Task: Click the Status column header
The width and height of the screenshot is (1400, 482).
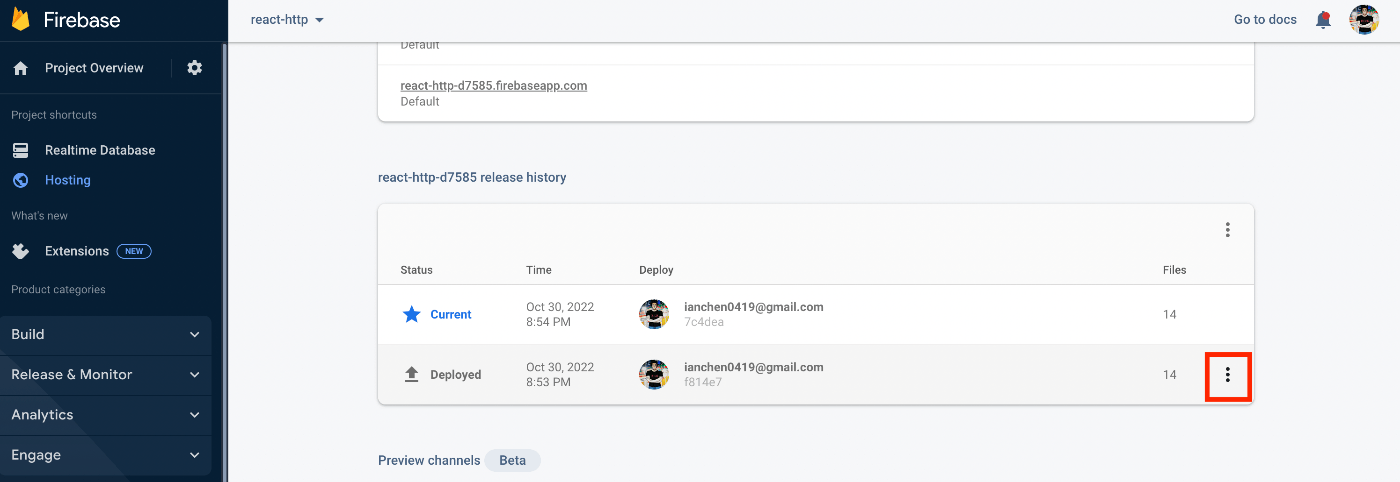Action: 417,270
